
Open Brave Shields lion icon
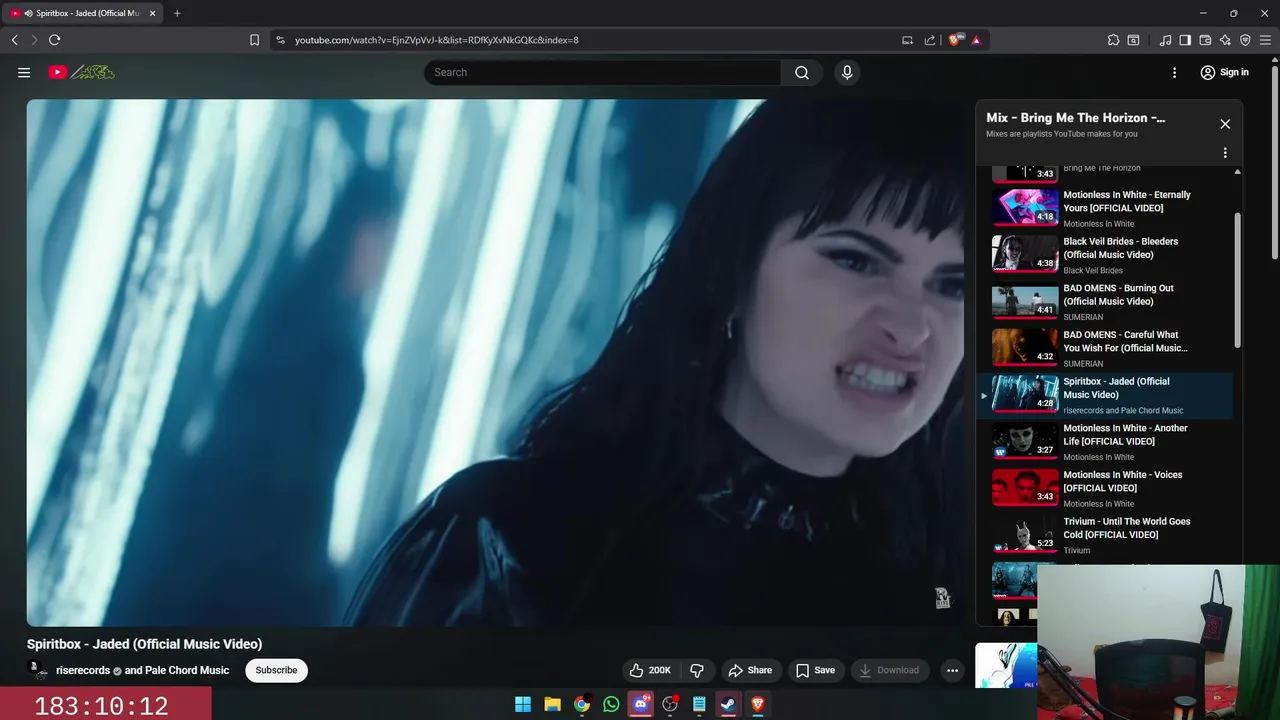pyautogui.click(x=955, y=40)
